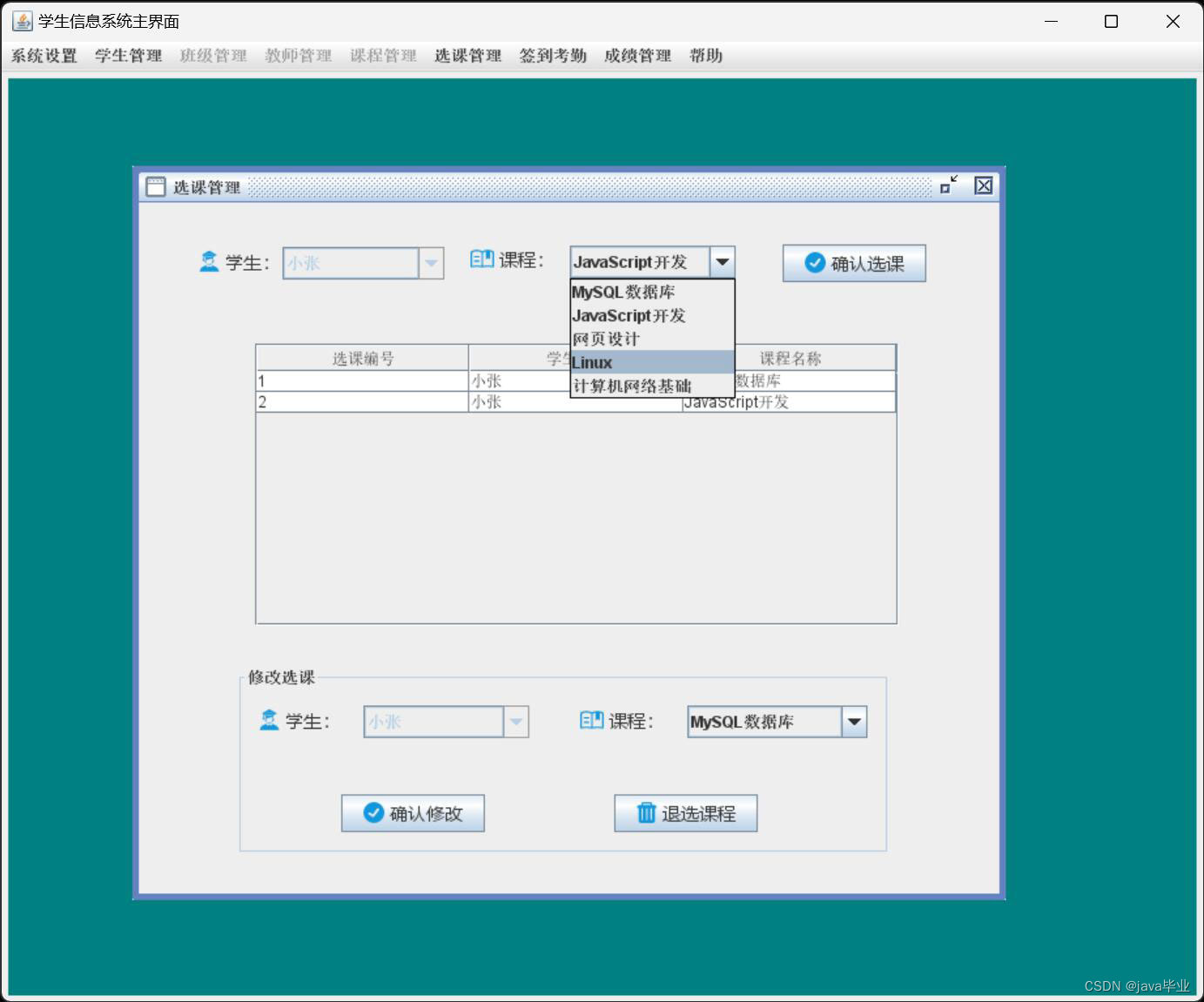Click the Java coffee cup title icon
Screen dimensions: 1204x1002
coord(22,21)
